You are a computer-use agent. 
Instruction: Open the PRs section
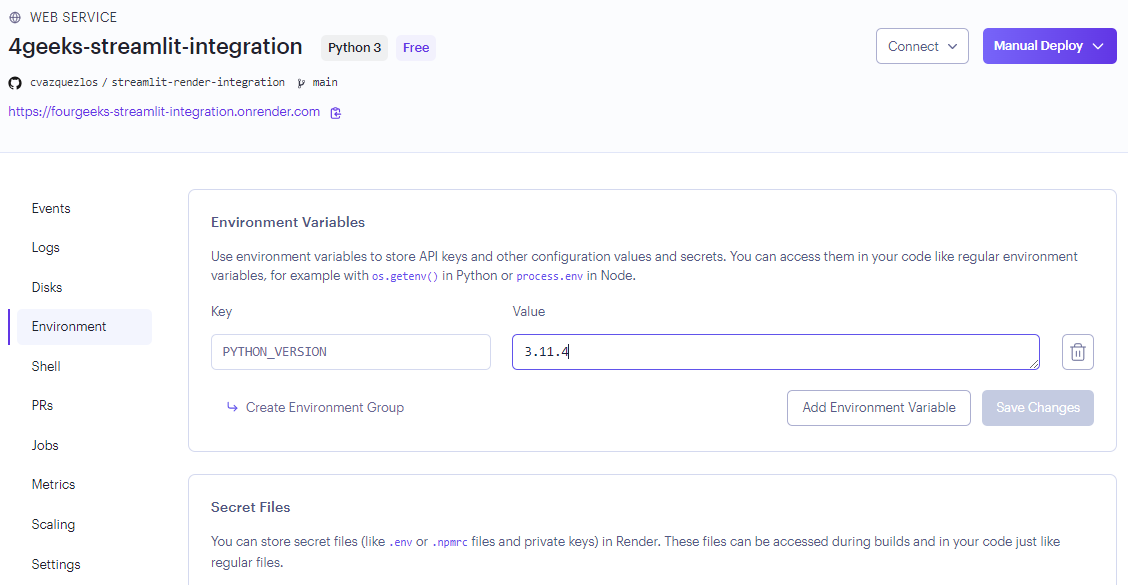coord(42,406)
